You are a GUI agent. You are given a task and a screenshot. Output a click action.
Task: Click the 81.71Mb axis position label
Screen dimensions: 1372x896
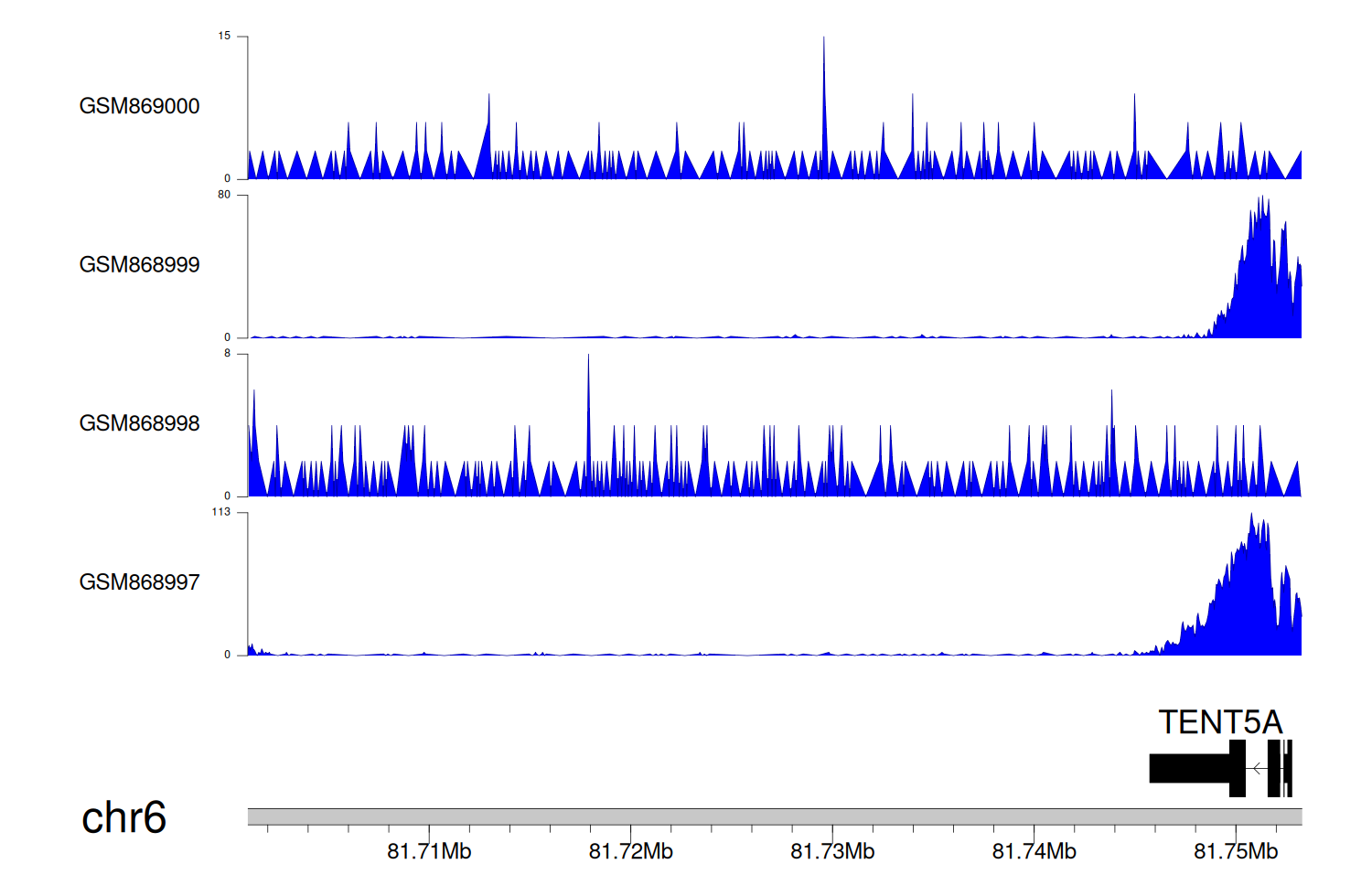tap(429, 852)
